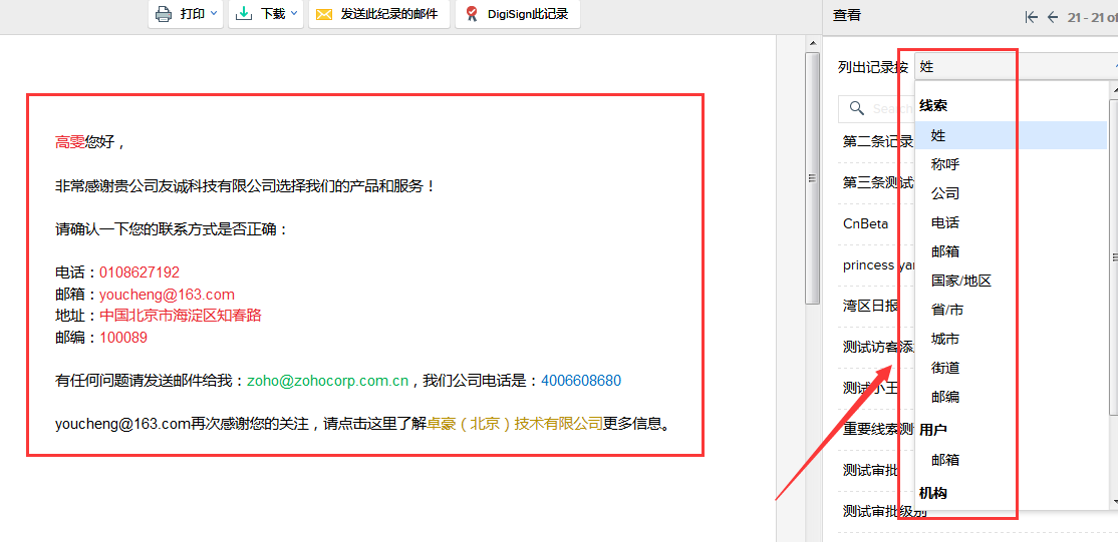1118x542 pixels.
Task: Select 姓 under 线索 in the dropdown
Action: click(x=1011, y=135)
